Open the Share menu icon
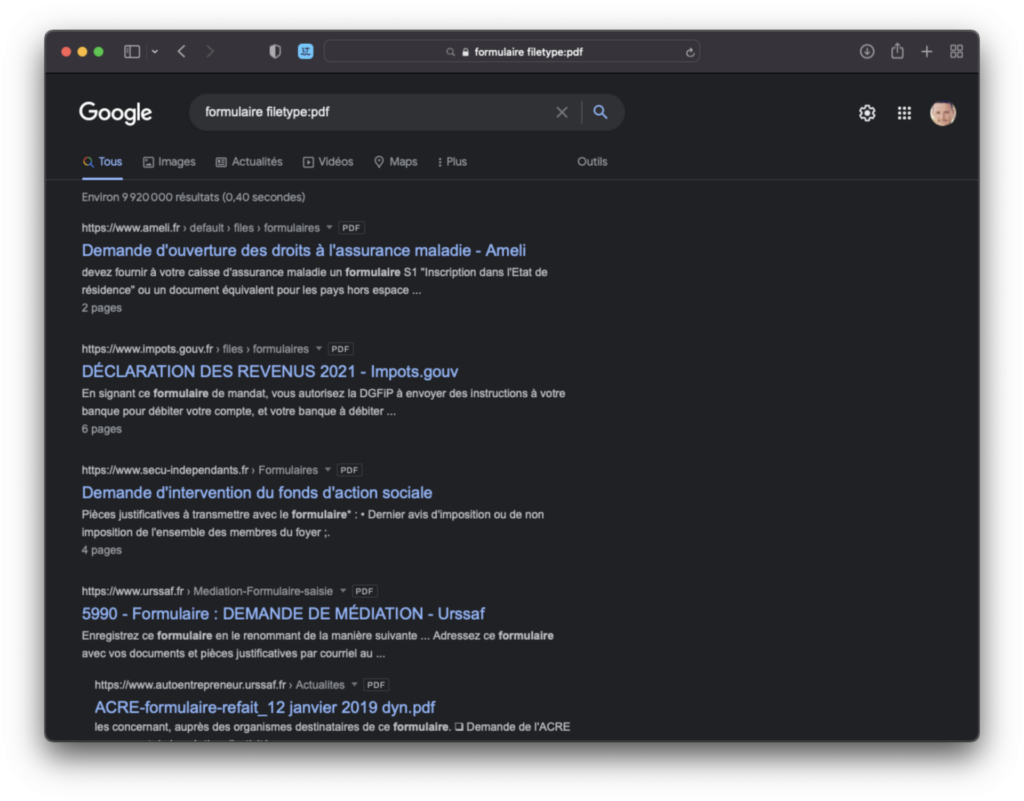Viewport: 1024px width, 801px height. click(897, 51)
